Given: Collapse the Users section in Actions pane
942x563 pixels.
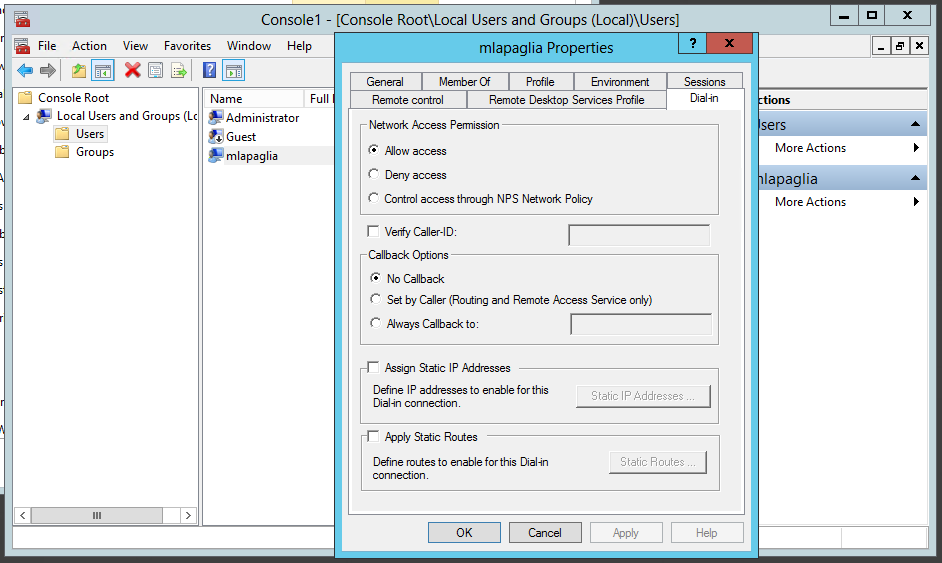Looking at the screenshot, I should tap(916, 124).
